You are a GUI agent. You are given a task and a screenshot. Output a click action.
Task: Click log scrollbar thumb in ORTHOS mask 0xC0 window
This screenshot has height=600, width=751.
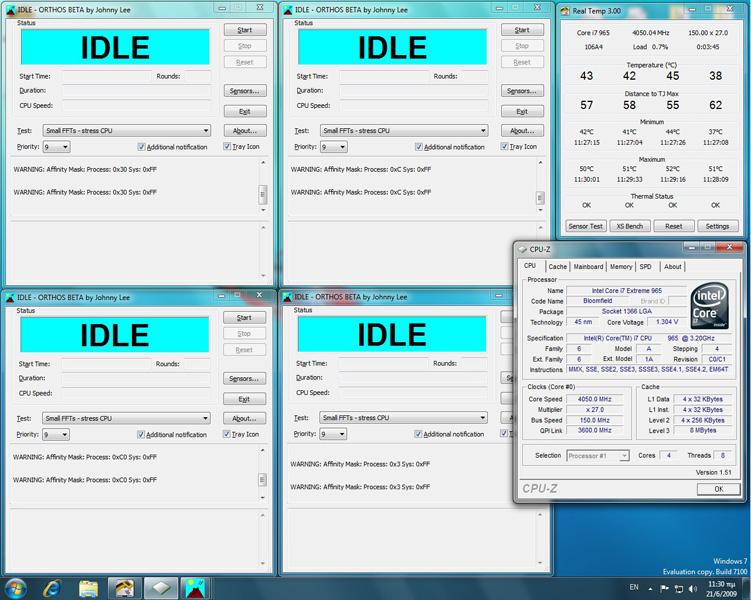(x=262, y=479)
